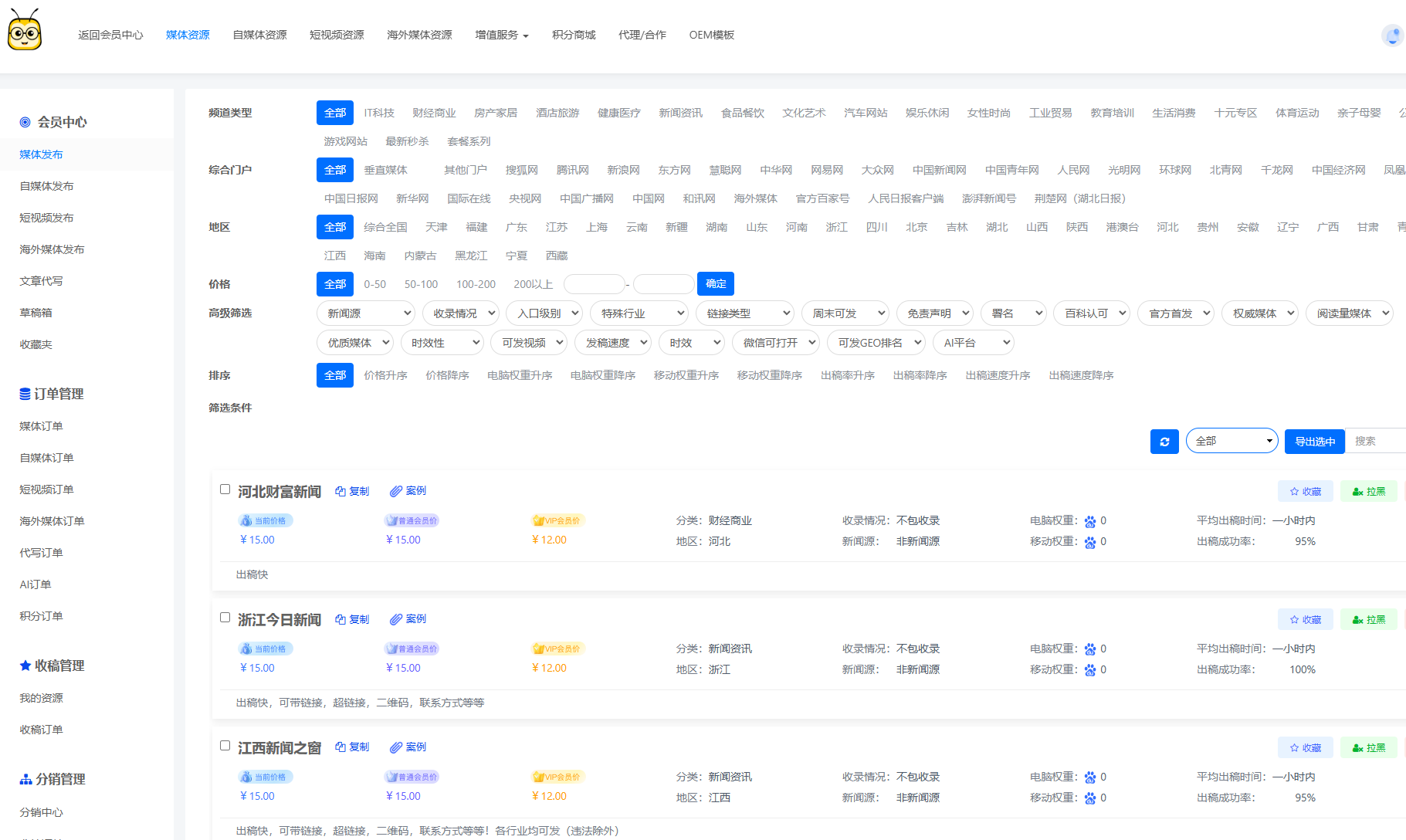Click the 普通会员价 badge for 江西新闻之窗
Viewport: 1406px width, 840px height.
click(x=413, y=777)
